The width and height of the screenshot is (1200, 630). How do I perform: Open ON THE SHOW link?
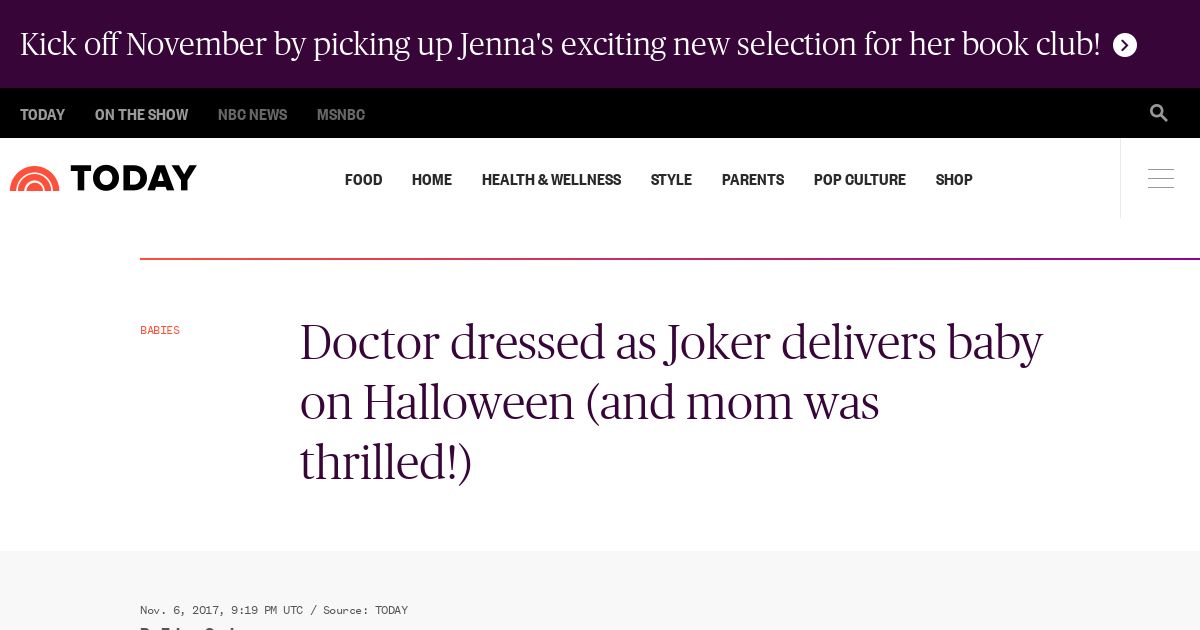click(141, 115)
